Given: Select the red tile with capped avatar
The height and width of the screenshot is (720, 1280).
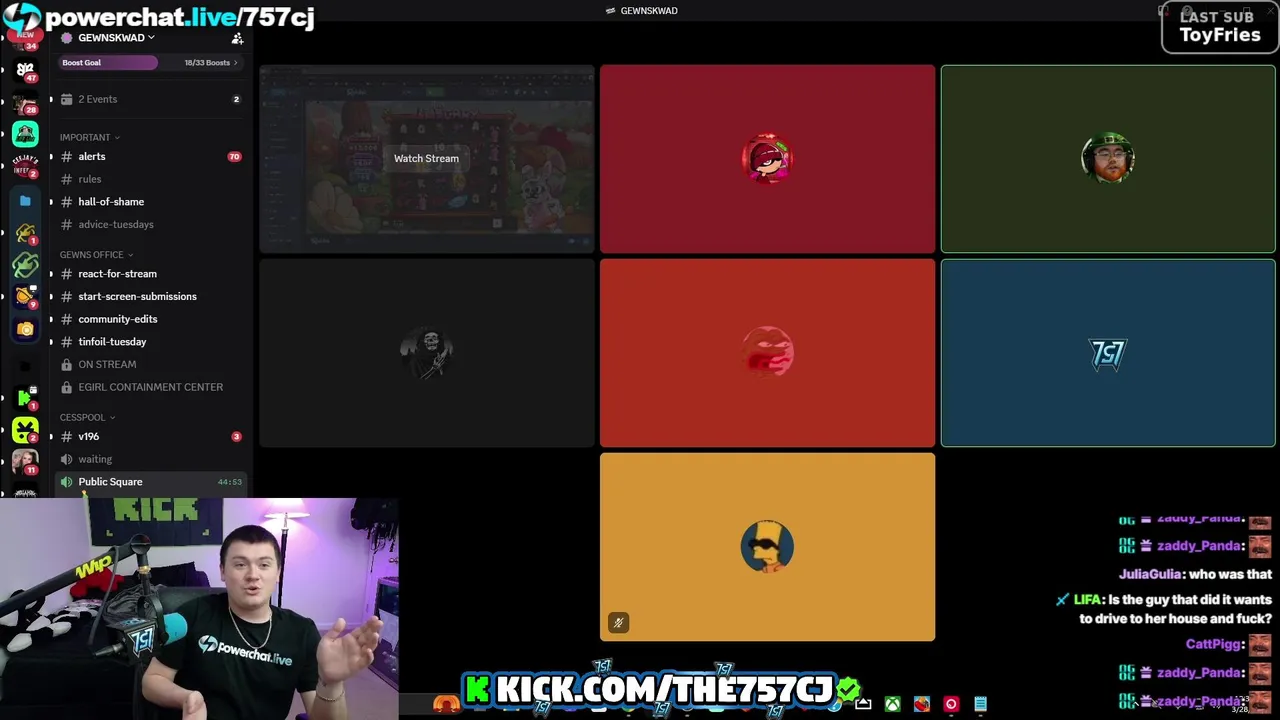Looking at the screenshot, I should coord(767,158).
